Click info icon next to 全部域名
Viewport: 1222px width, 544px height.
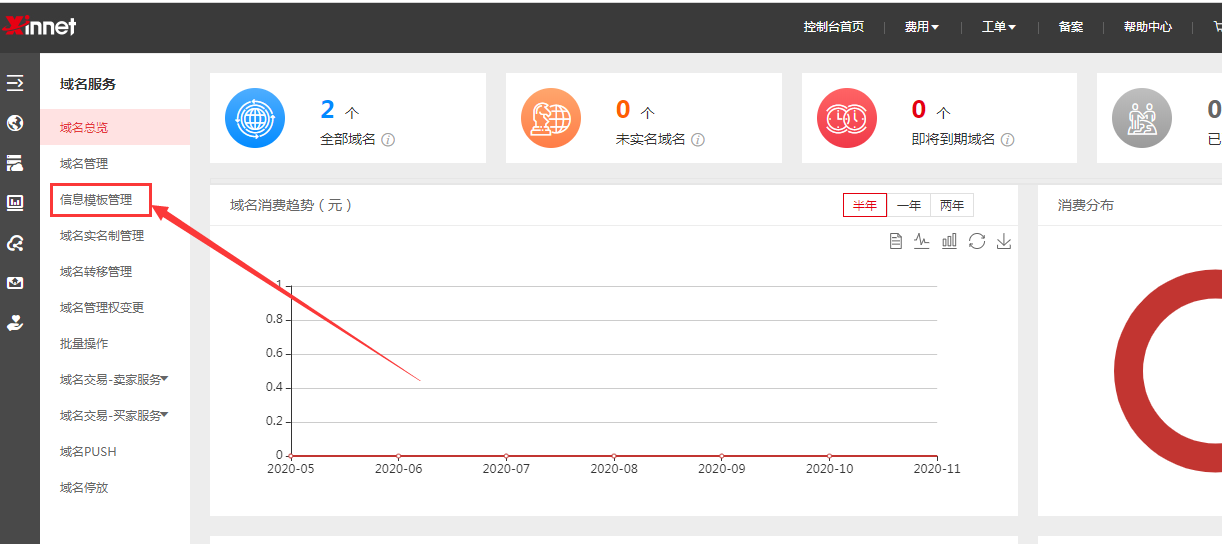[388, 140]
